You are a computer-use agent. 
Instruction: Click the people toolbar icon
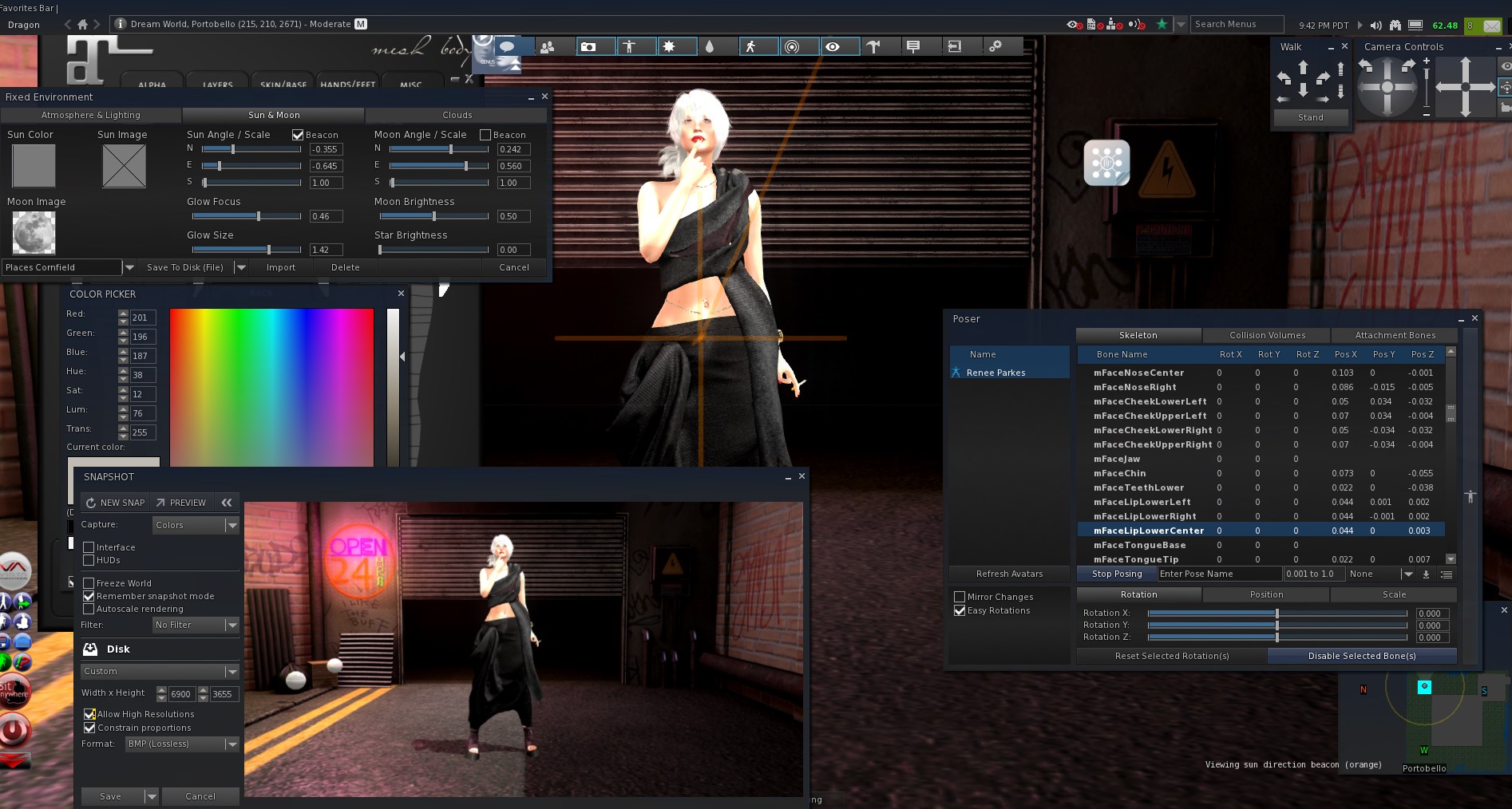(548, 47)
